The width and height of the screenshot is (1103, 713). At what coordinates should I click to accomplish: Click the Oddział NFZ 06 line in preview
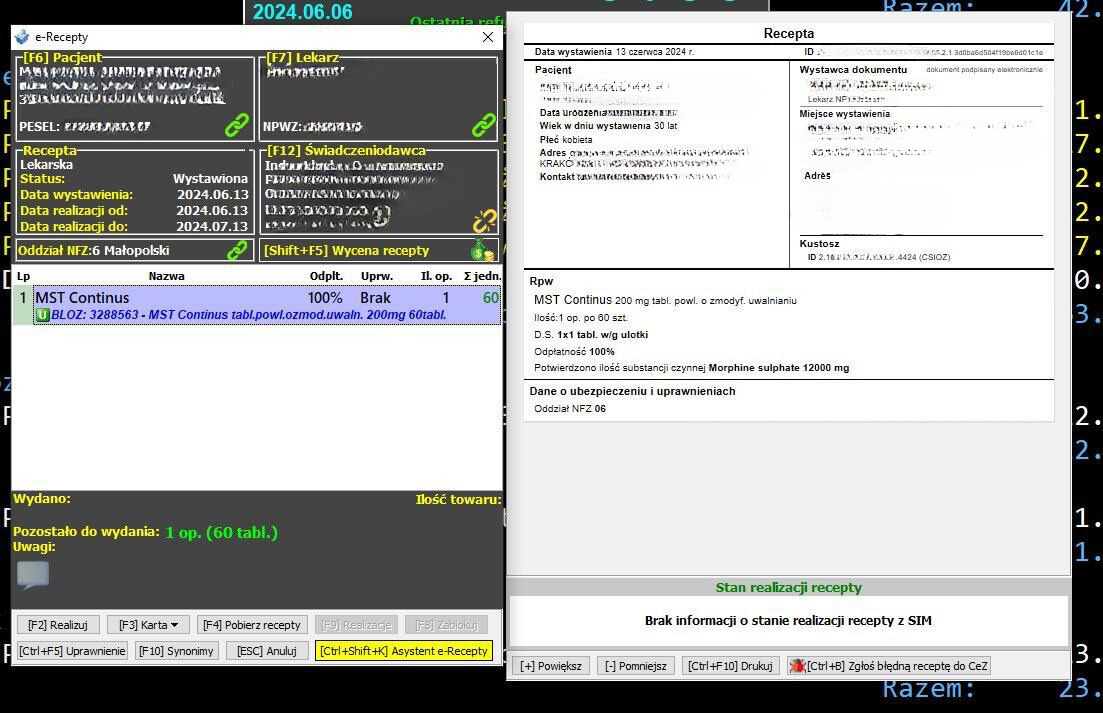(x=570, y=409)
